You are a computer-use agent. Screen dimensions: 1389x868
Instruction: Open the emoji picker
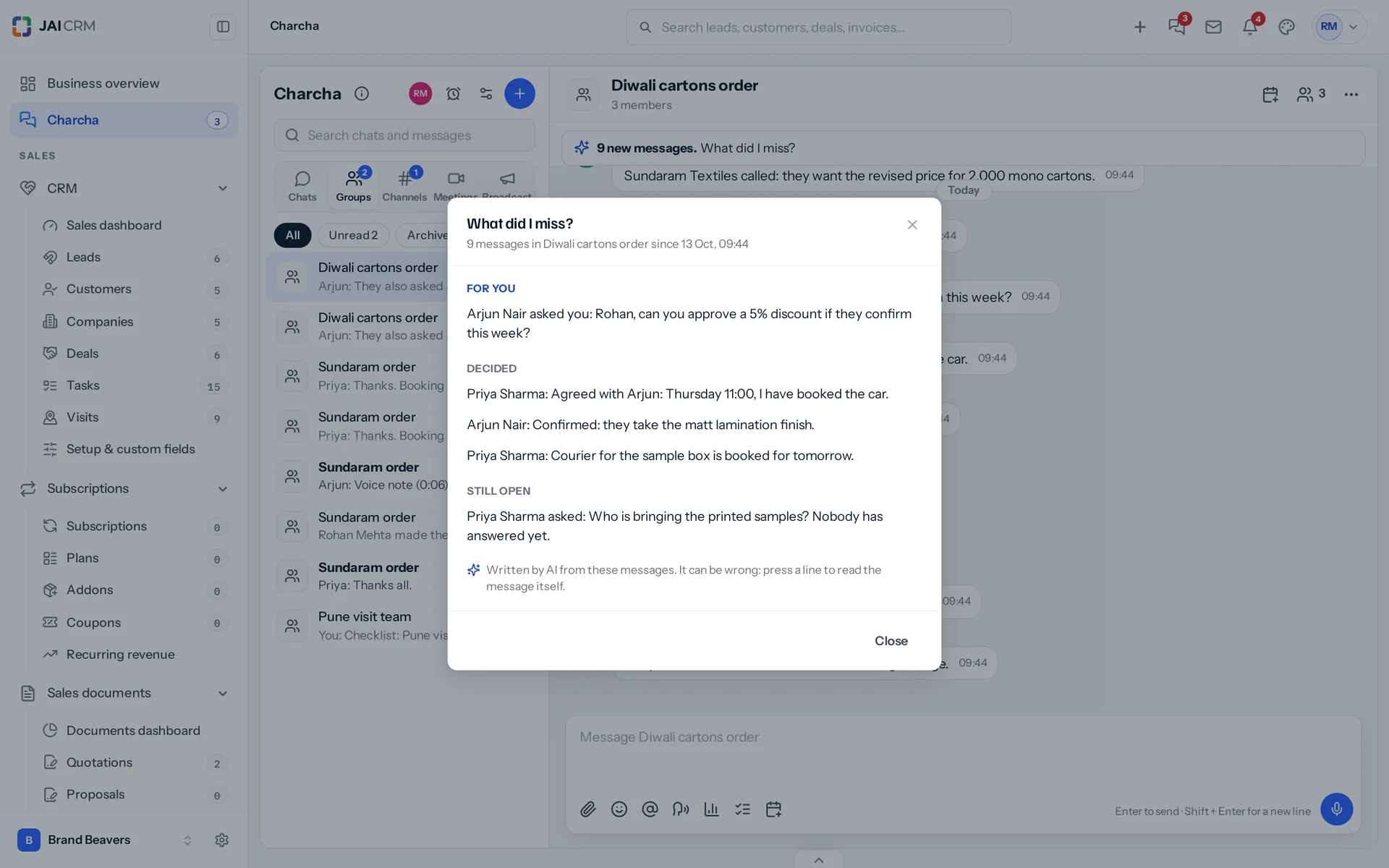tap(619, 809)
